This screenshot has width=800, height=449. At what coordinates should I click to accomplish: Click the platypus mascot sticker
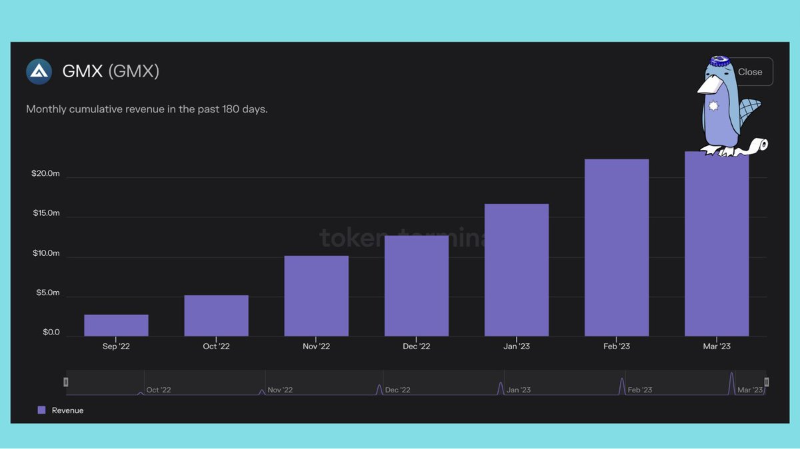click(725, 108)
